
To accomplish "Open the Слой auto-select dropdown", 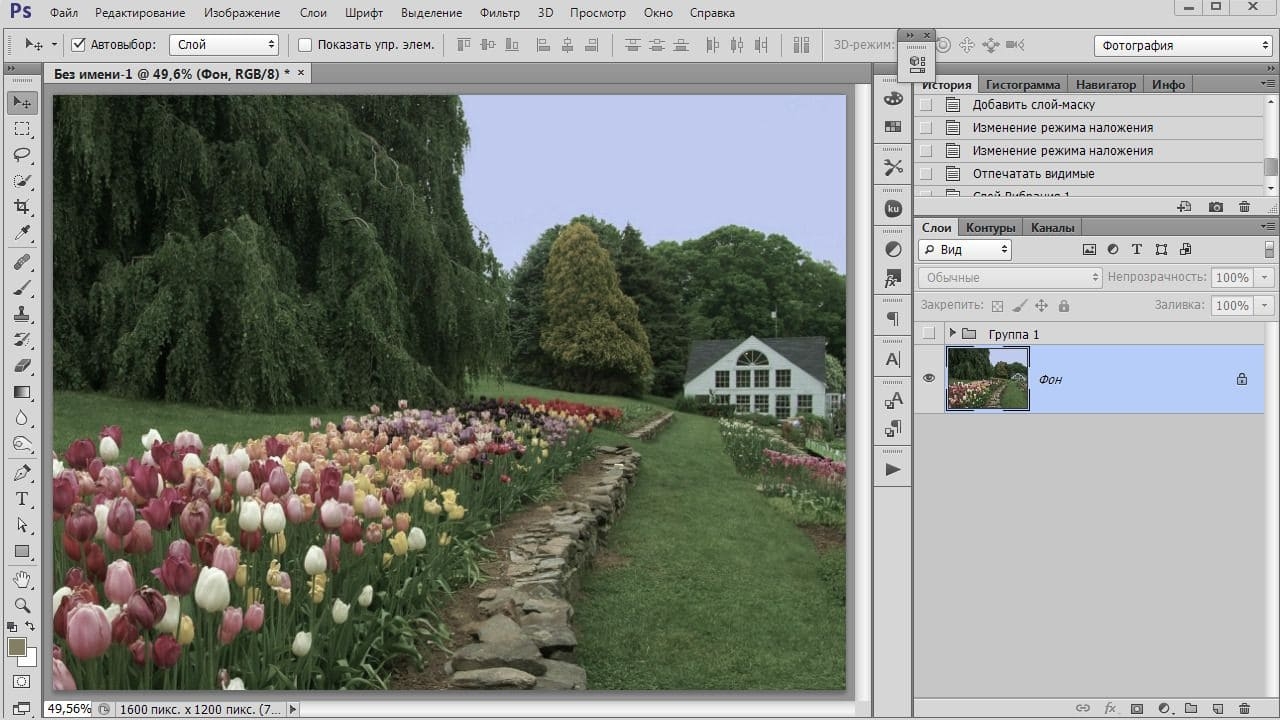I will [x=224, y=45].
